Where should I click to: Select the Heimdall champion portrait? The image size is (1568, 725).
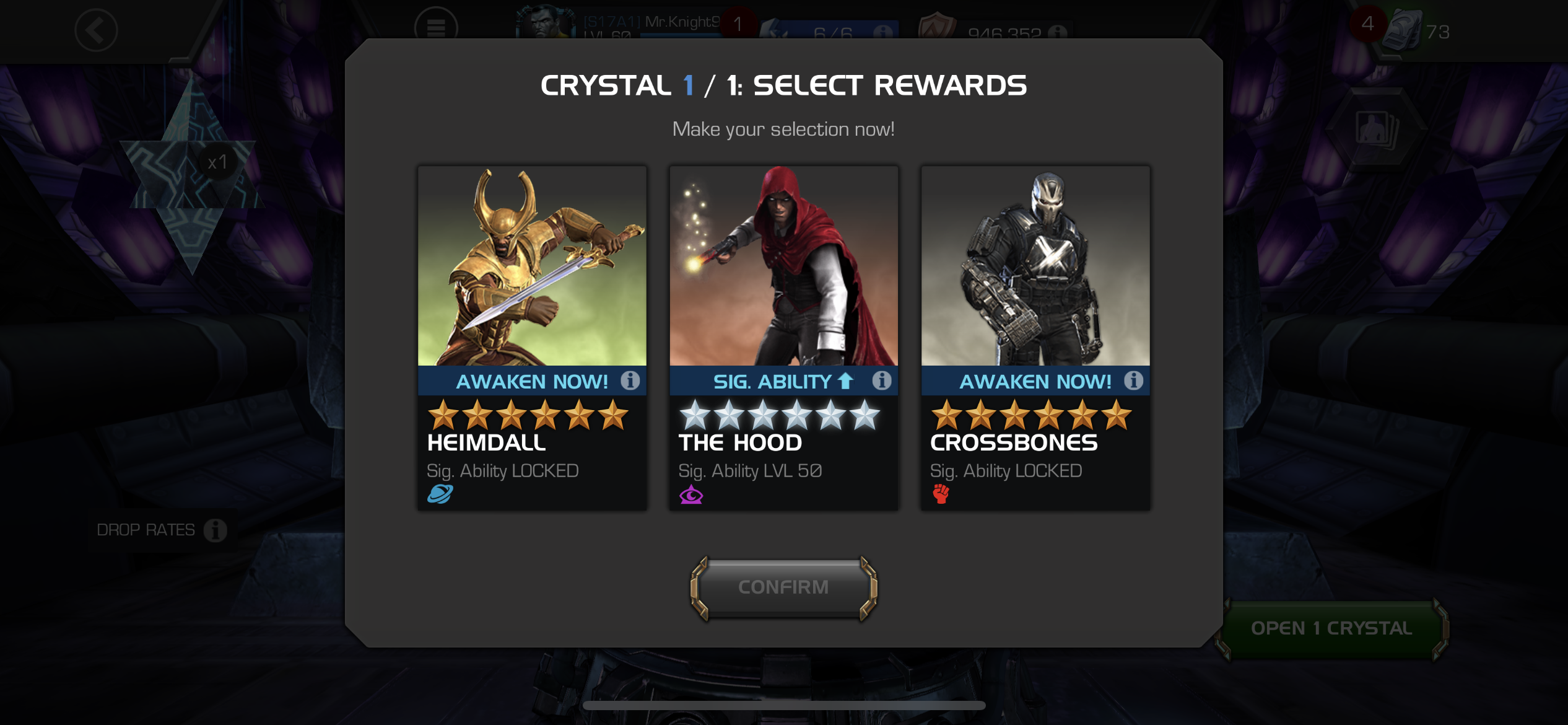(532, 266)
